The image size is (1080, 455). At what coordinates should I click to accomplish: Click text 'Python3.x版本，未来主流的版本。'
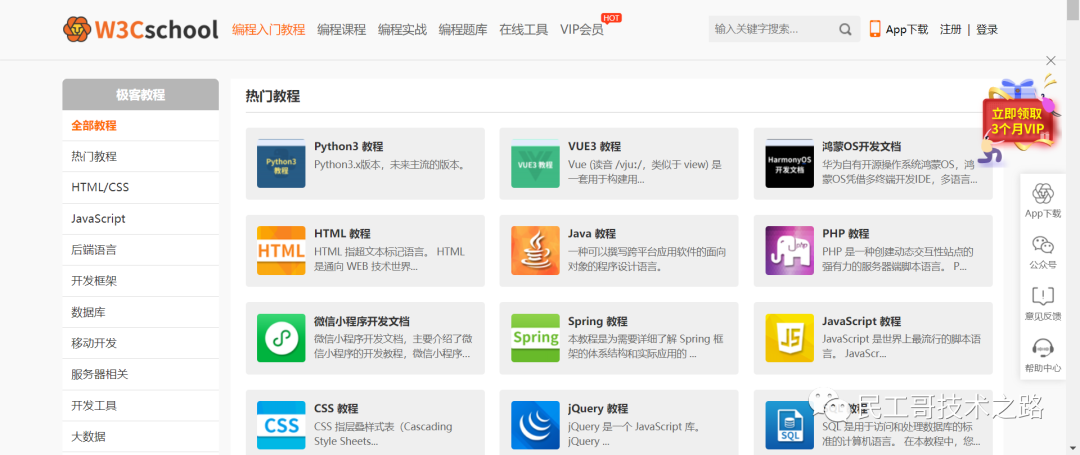pyautogui.click(x=390, y=165)
